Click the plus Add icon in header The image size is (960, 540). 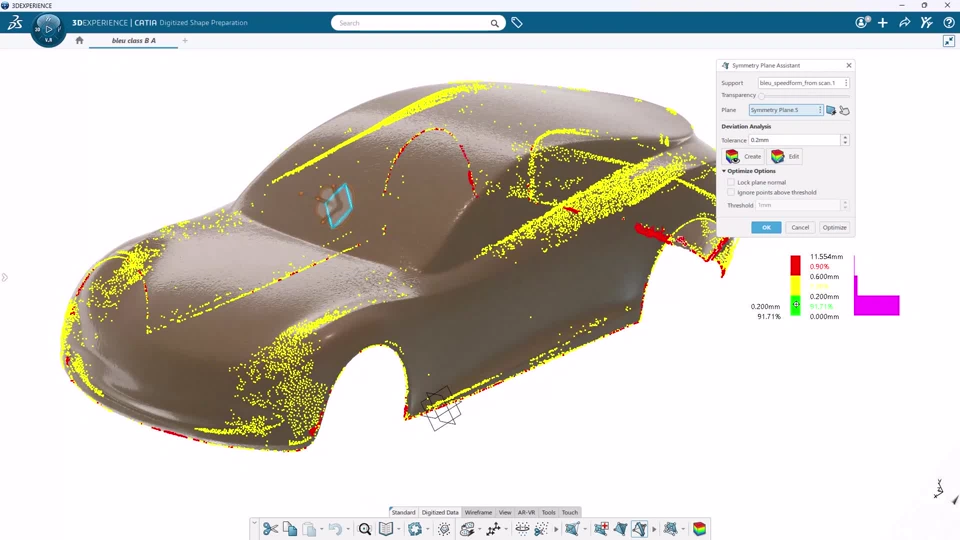tap(882, 23)
